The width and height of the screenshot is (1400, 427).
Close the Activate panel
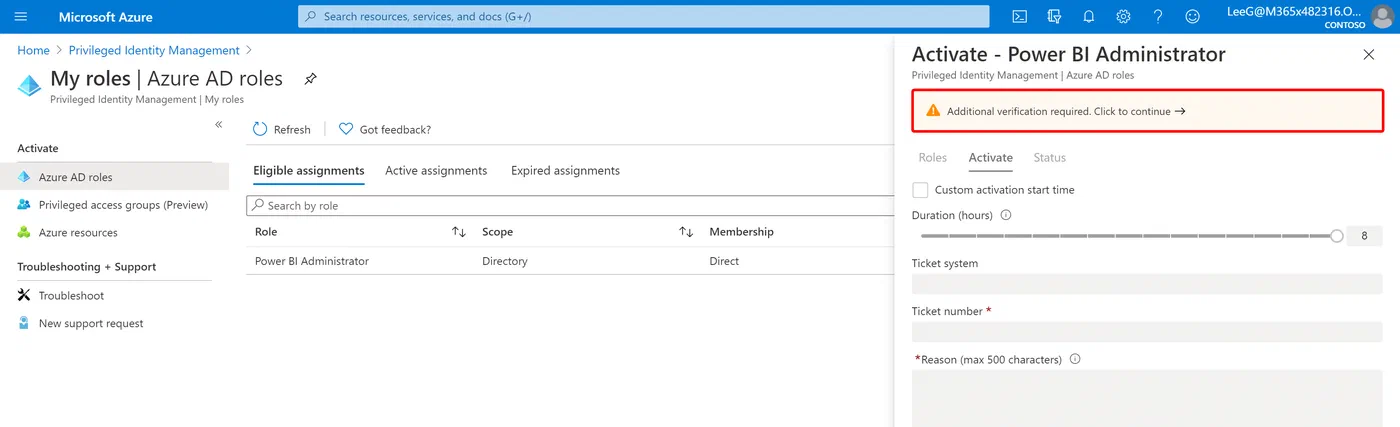coord(1369,55)
